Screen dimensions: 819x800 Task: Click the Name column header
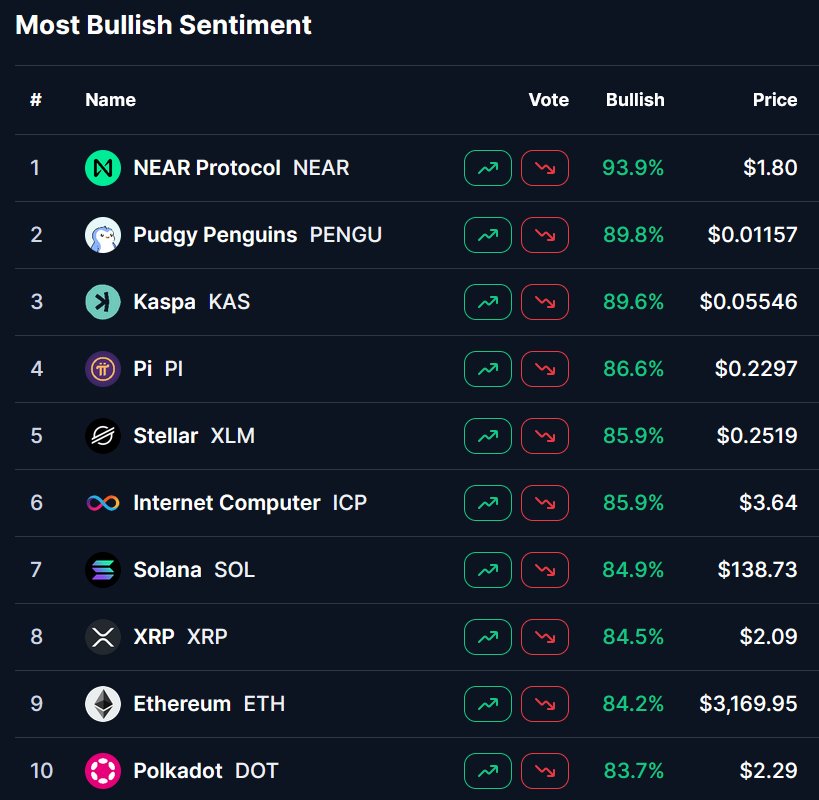(x=110, y=100)
